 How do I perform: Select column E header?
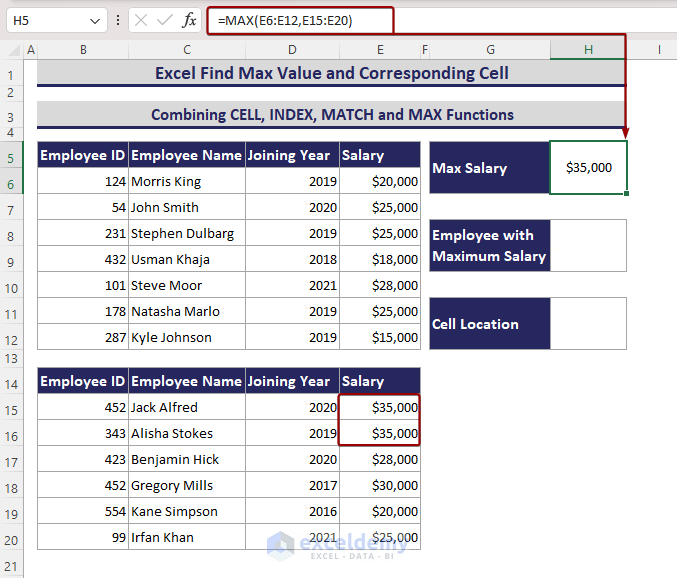pos(379,49)
